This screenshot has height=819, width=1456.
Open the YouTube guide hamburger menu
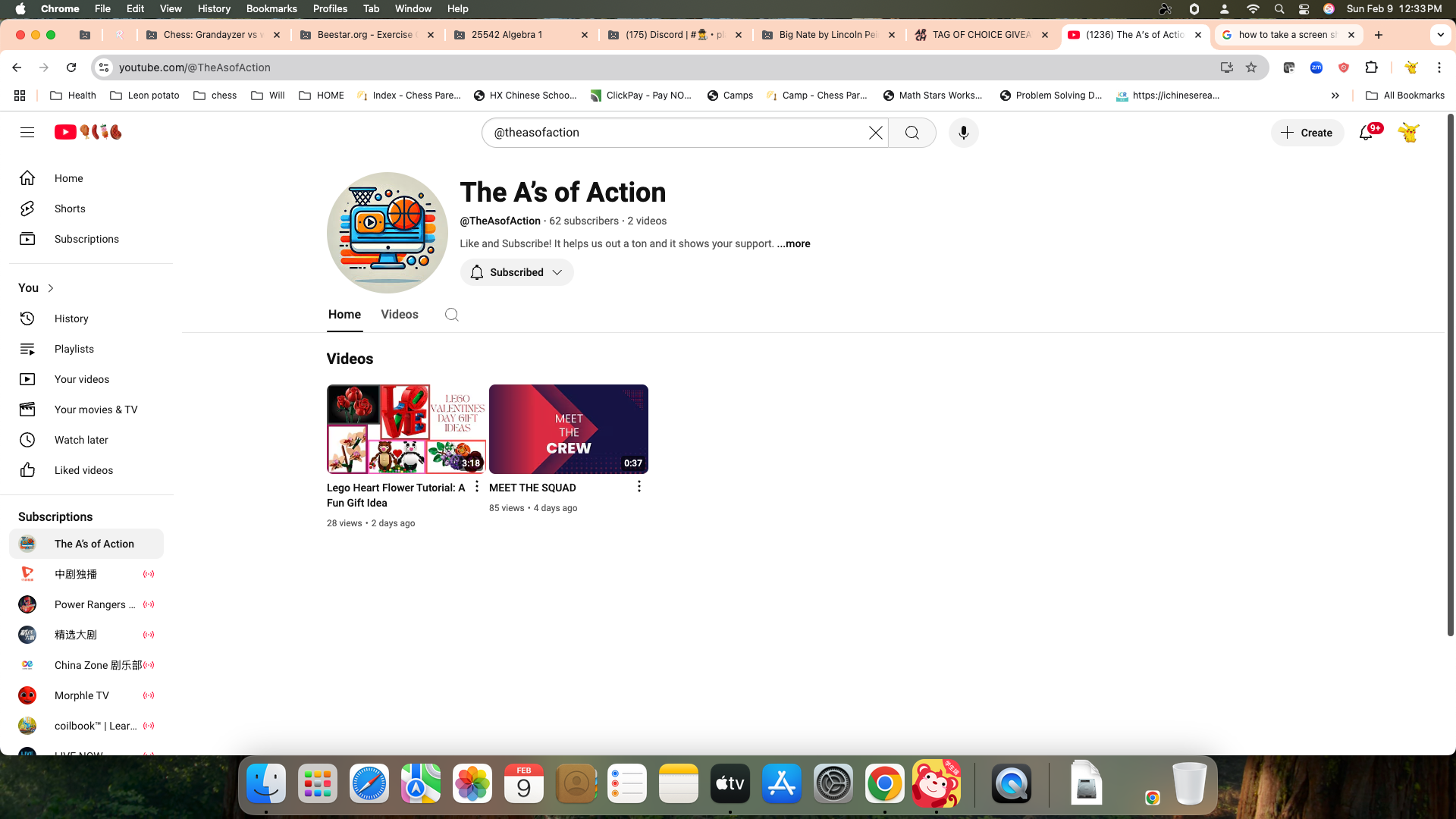pos(27,133)
